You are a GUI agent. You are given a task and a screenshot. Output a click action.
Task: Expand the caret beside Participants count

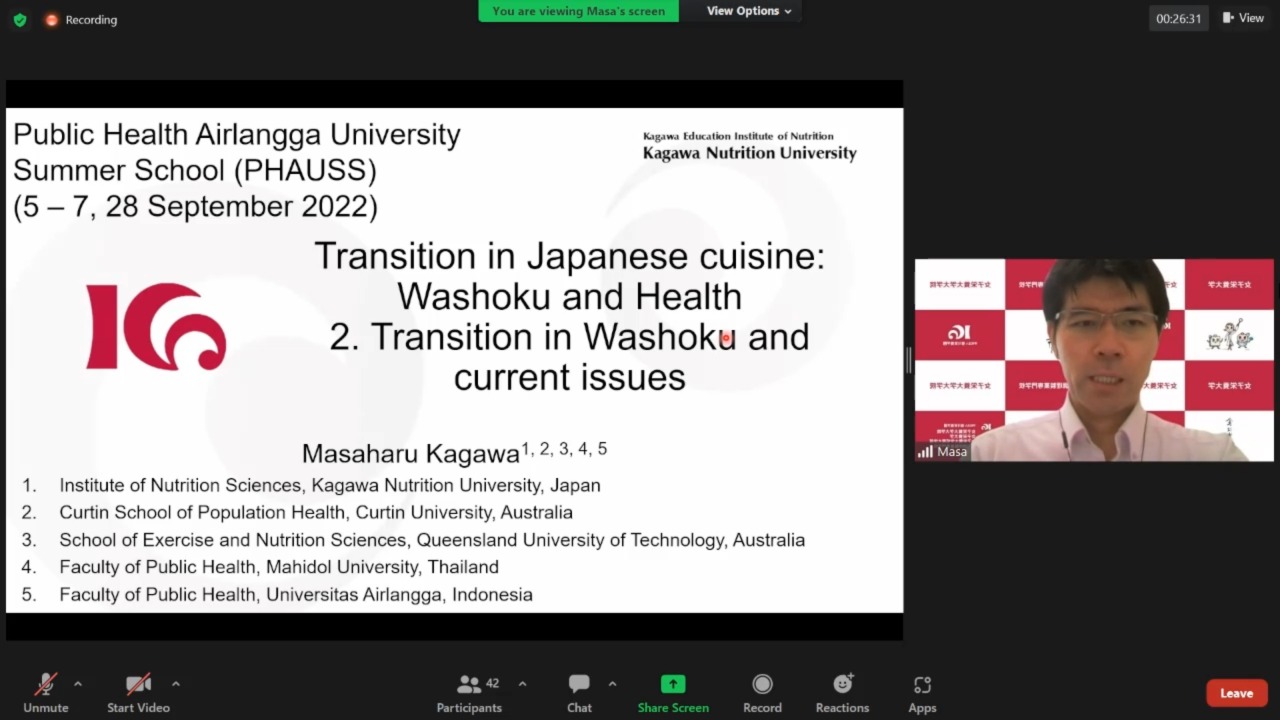(522, 684)
